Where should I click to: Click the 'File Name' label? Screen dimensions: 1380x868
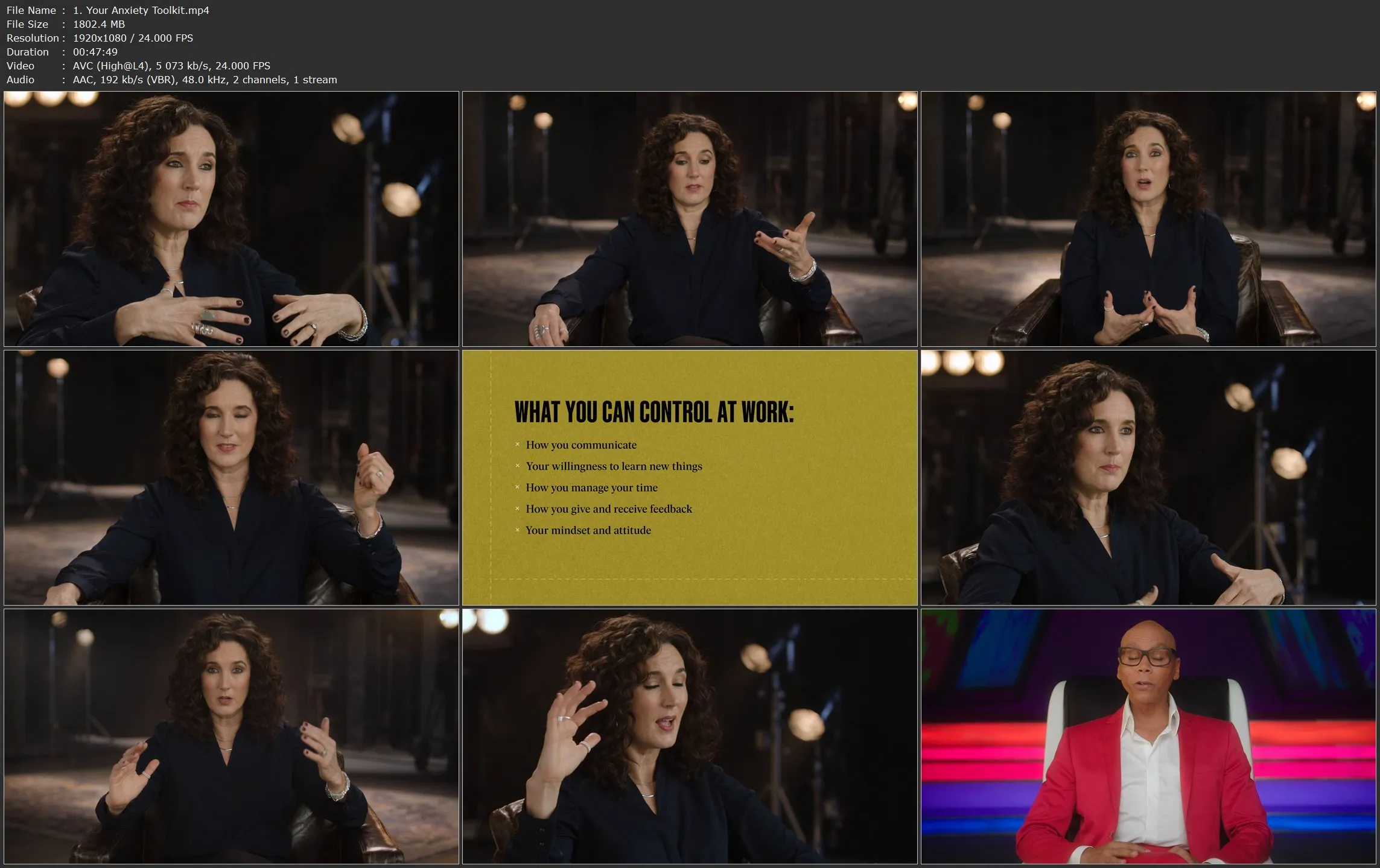[x=31, y=10]
